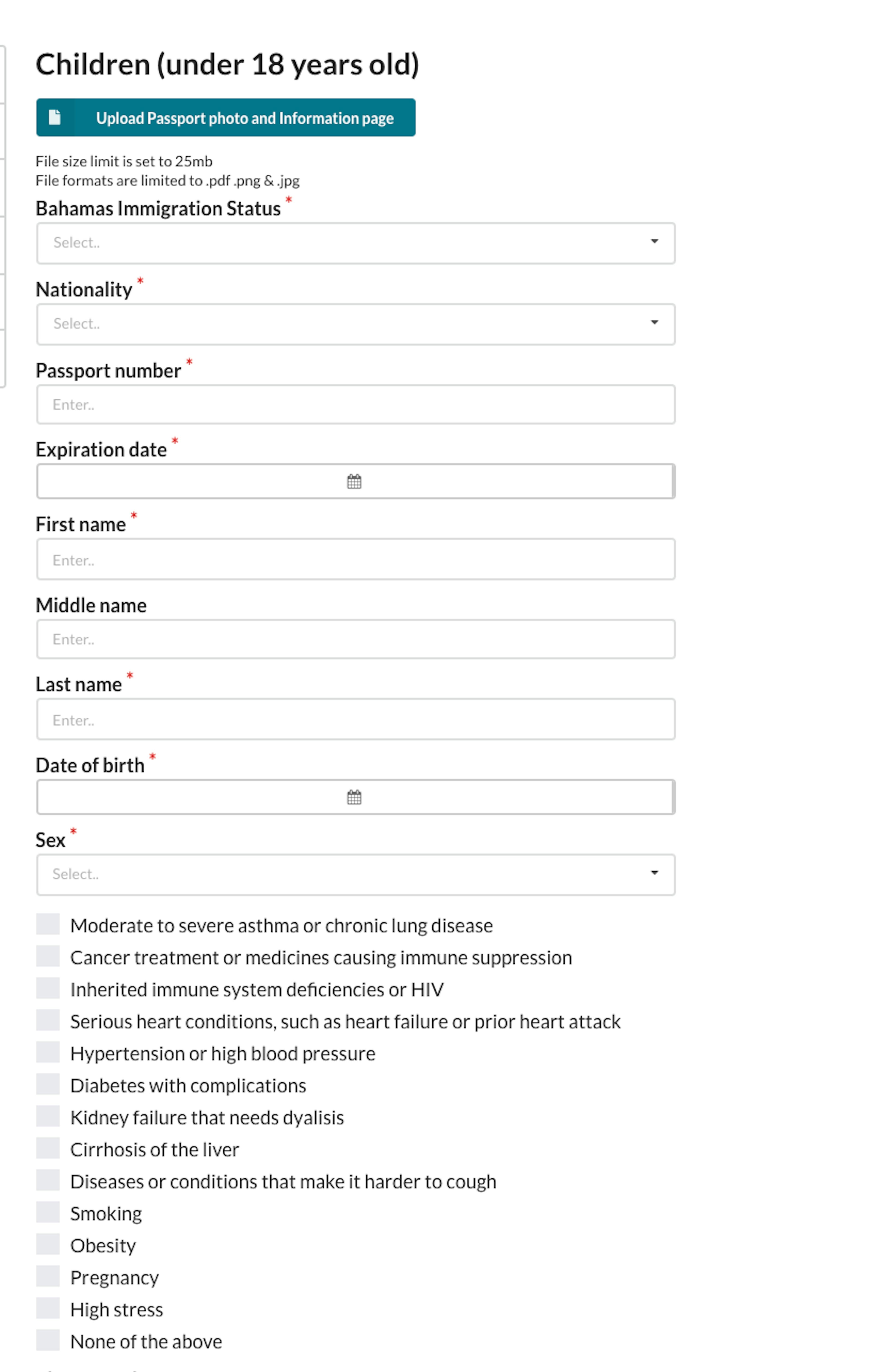The height and width of the screenshot is (1372, 885).
Task: Open the Nationality select field
Action: click(356, 324)
